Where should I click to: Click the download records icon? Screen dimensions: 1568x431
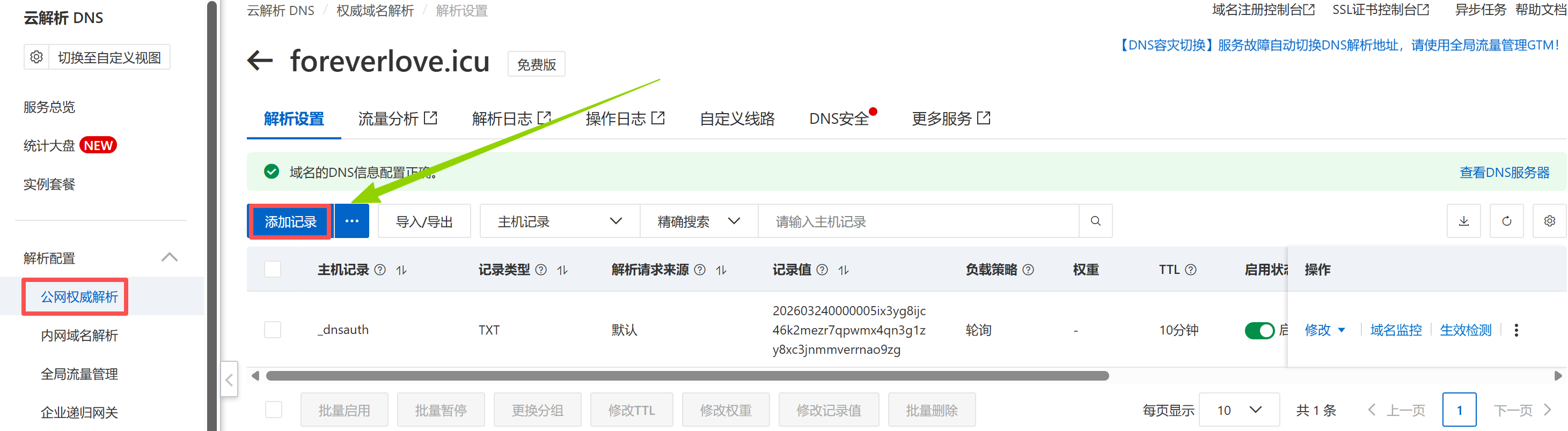(x=1464, y=221)
